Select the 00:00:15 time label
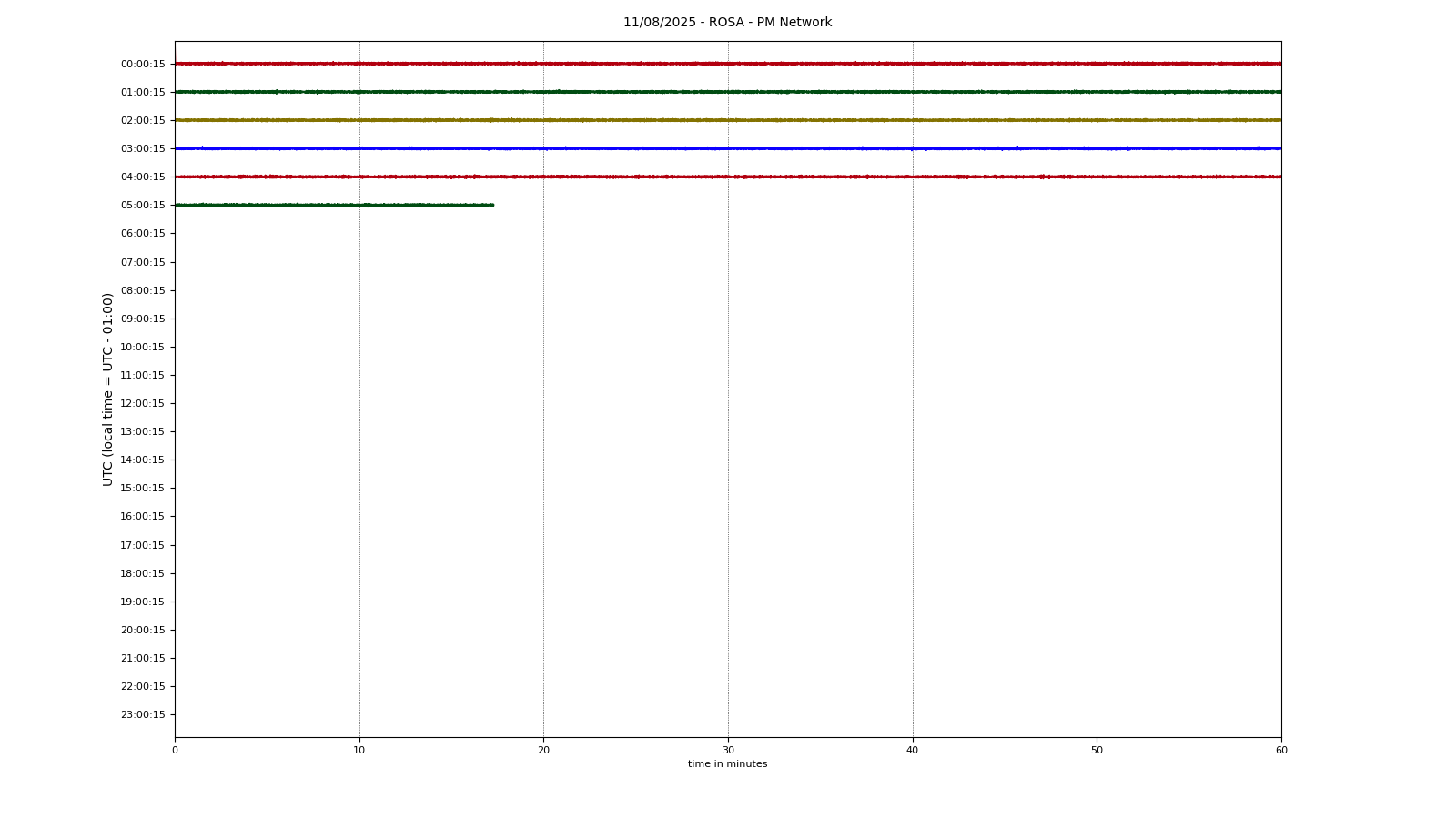This screenshot has width=1456, height=819. [x=143, y=64]
